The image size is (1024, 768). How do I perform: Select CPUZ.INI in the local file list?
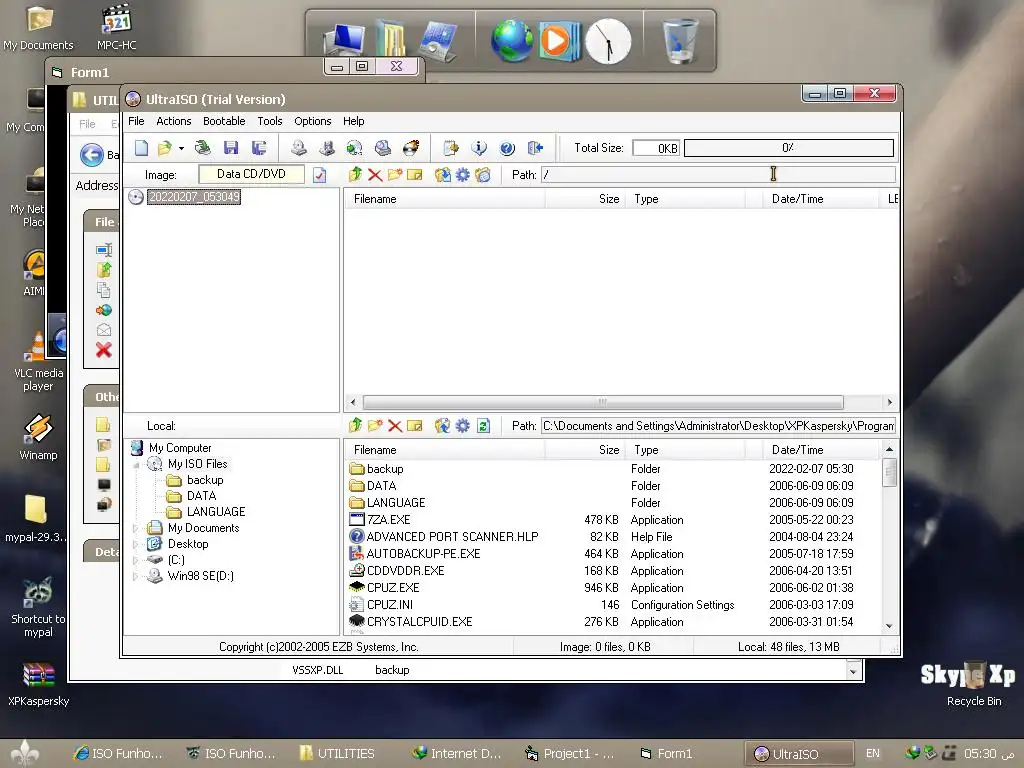tap(390, 605)
